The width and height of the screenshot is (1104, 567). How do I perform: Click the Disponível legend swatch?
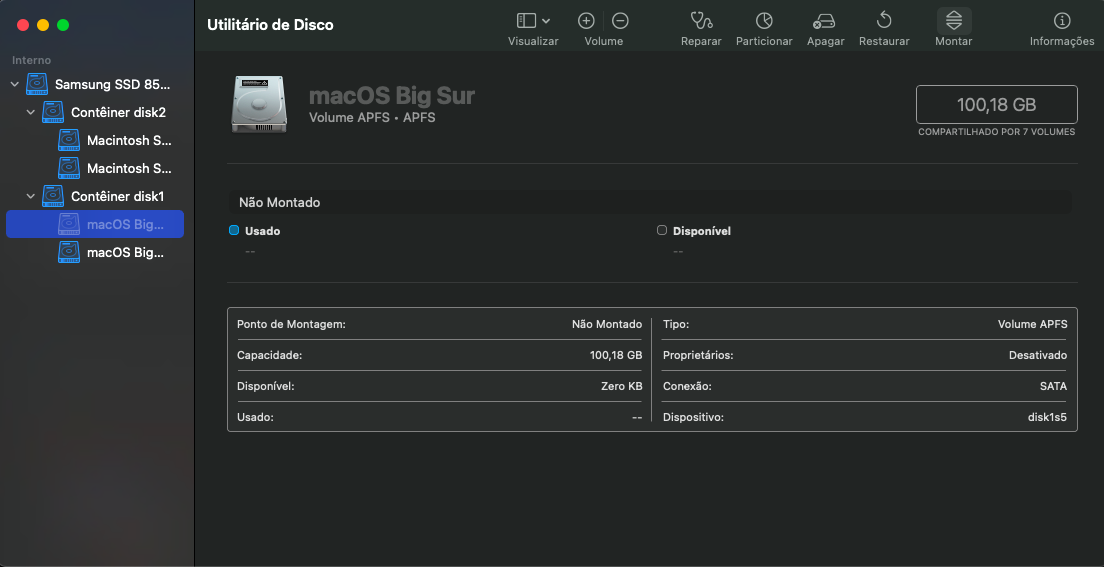tap(661, 230)
